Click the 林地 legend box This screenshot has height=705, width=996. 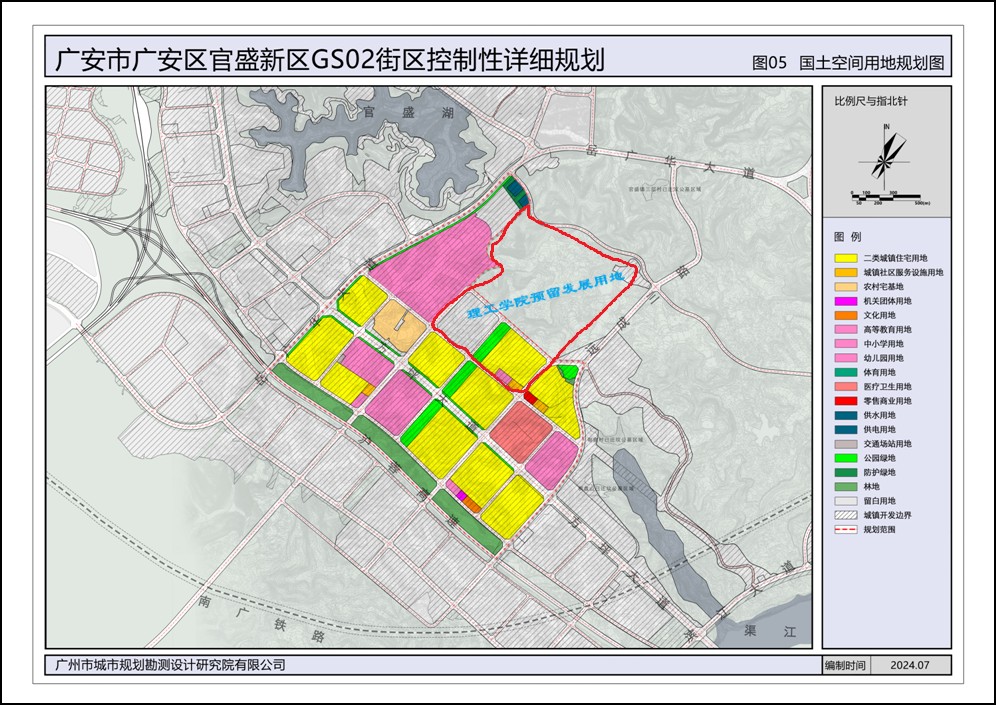point(845,486)
